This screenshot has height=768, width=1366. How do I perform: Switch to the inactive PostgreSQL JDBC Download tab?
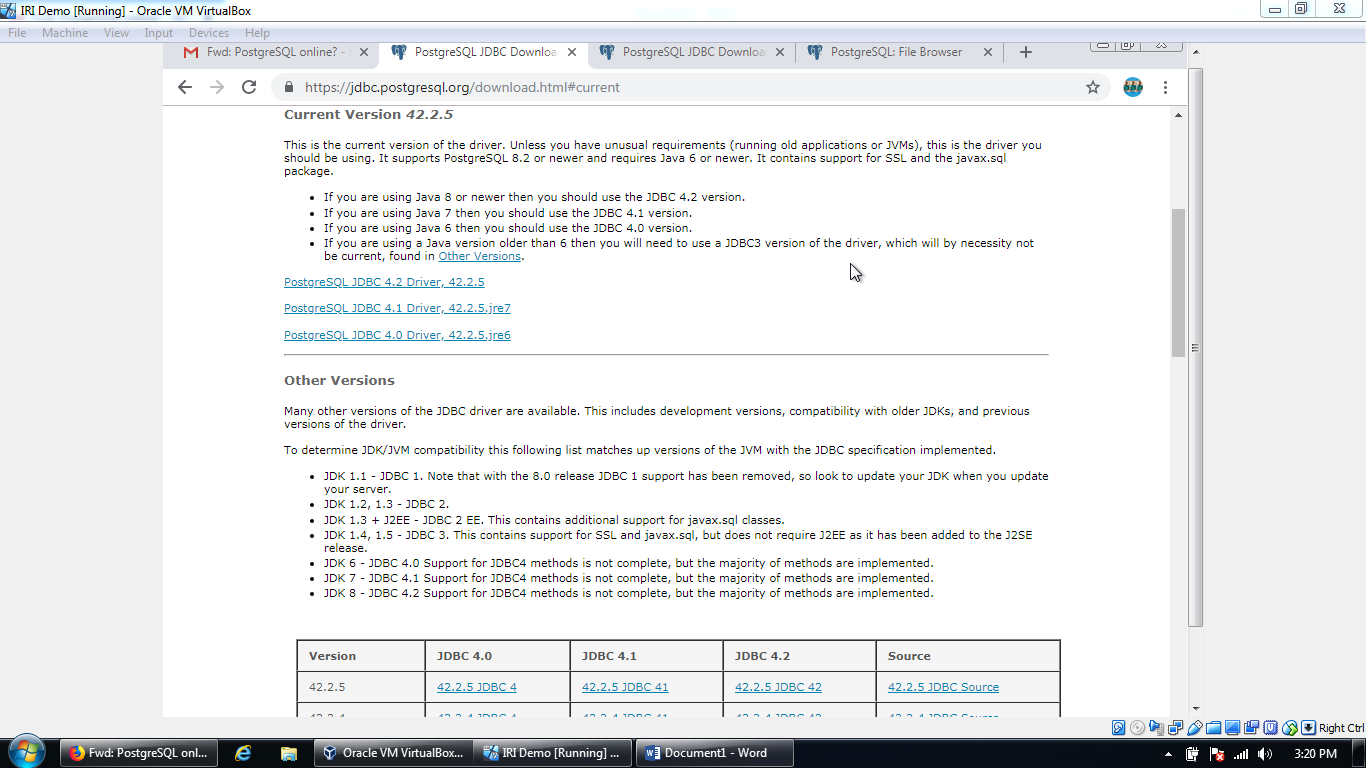coord(690,52)
